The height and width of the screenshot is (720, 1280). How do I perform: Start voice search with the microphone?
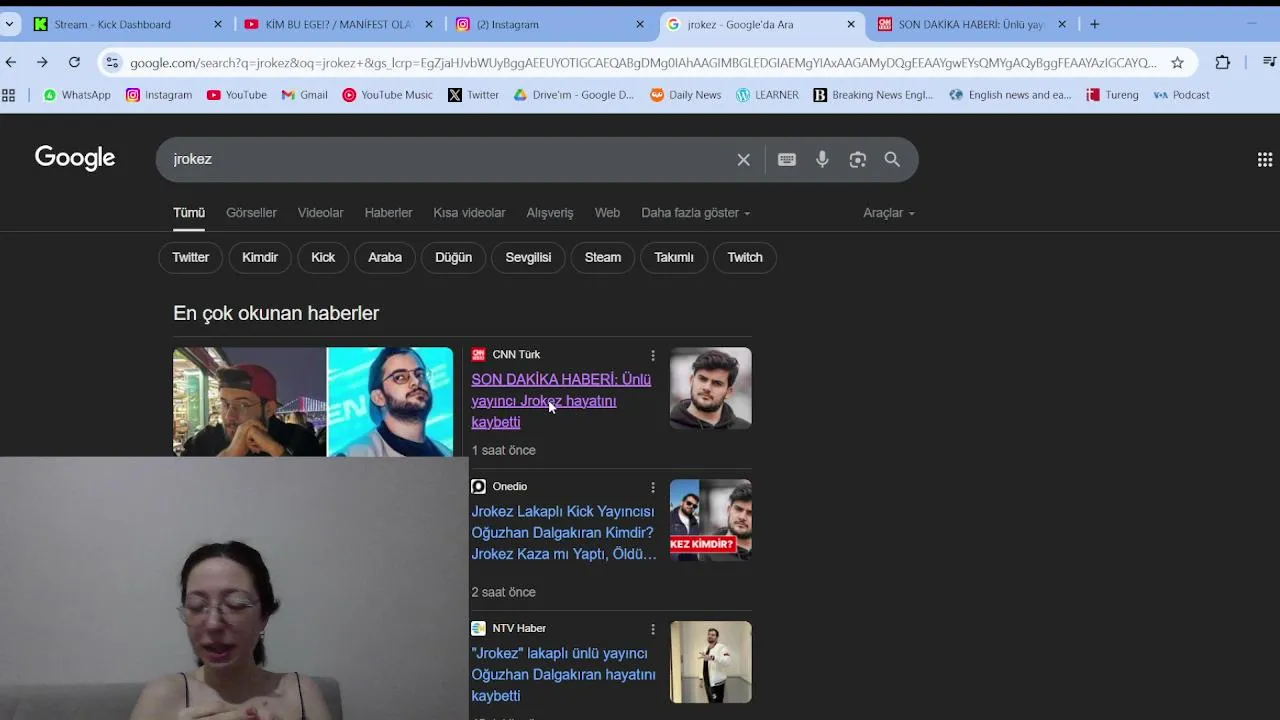tap(822, 159)
